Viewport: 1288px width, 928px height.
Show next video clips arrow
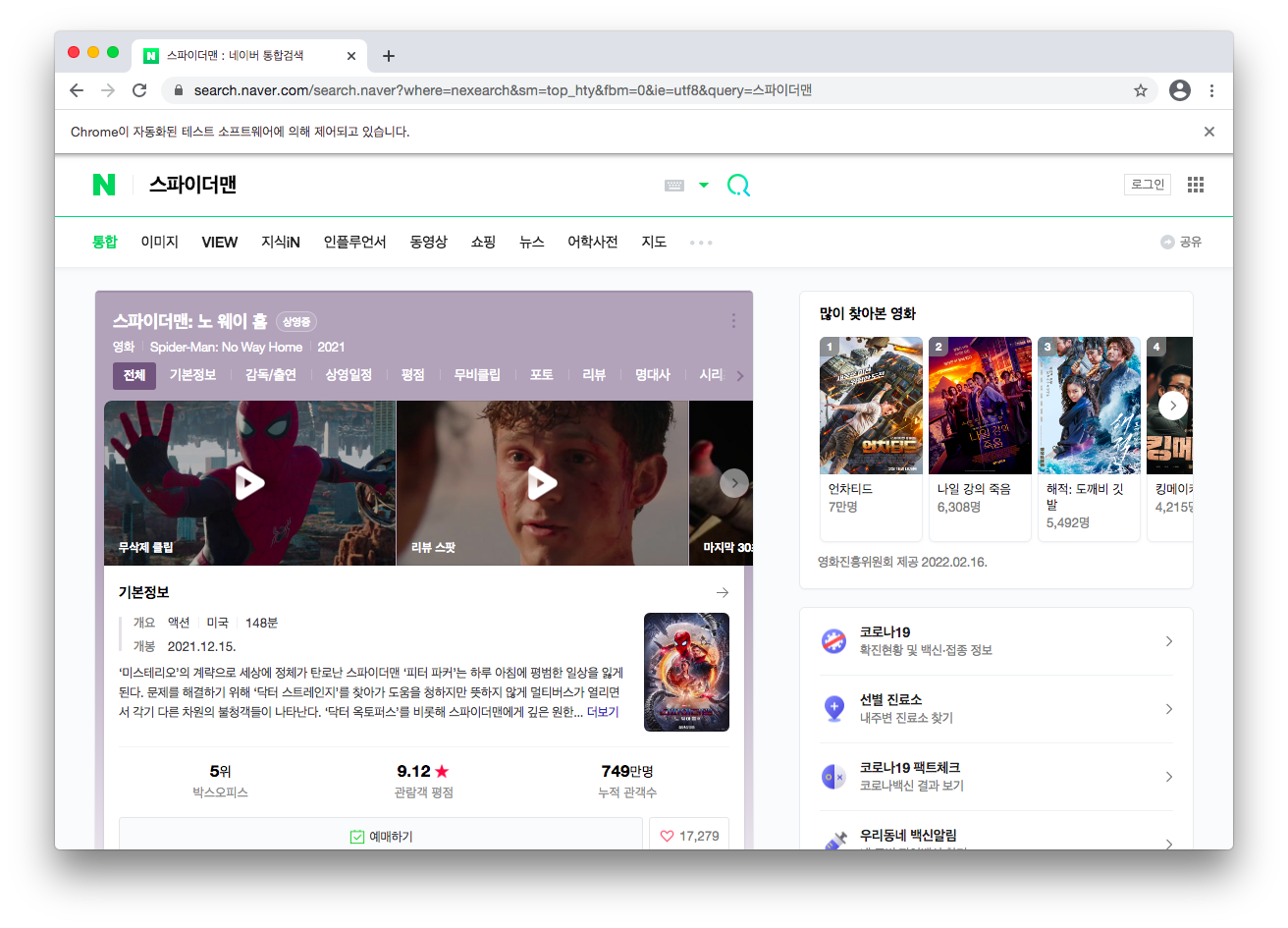click(734, 483)
